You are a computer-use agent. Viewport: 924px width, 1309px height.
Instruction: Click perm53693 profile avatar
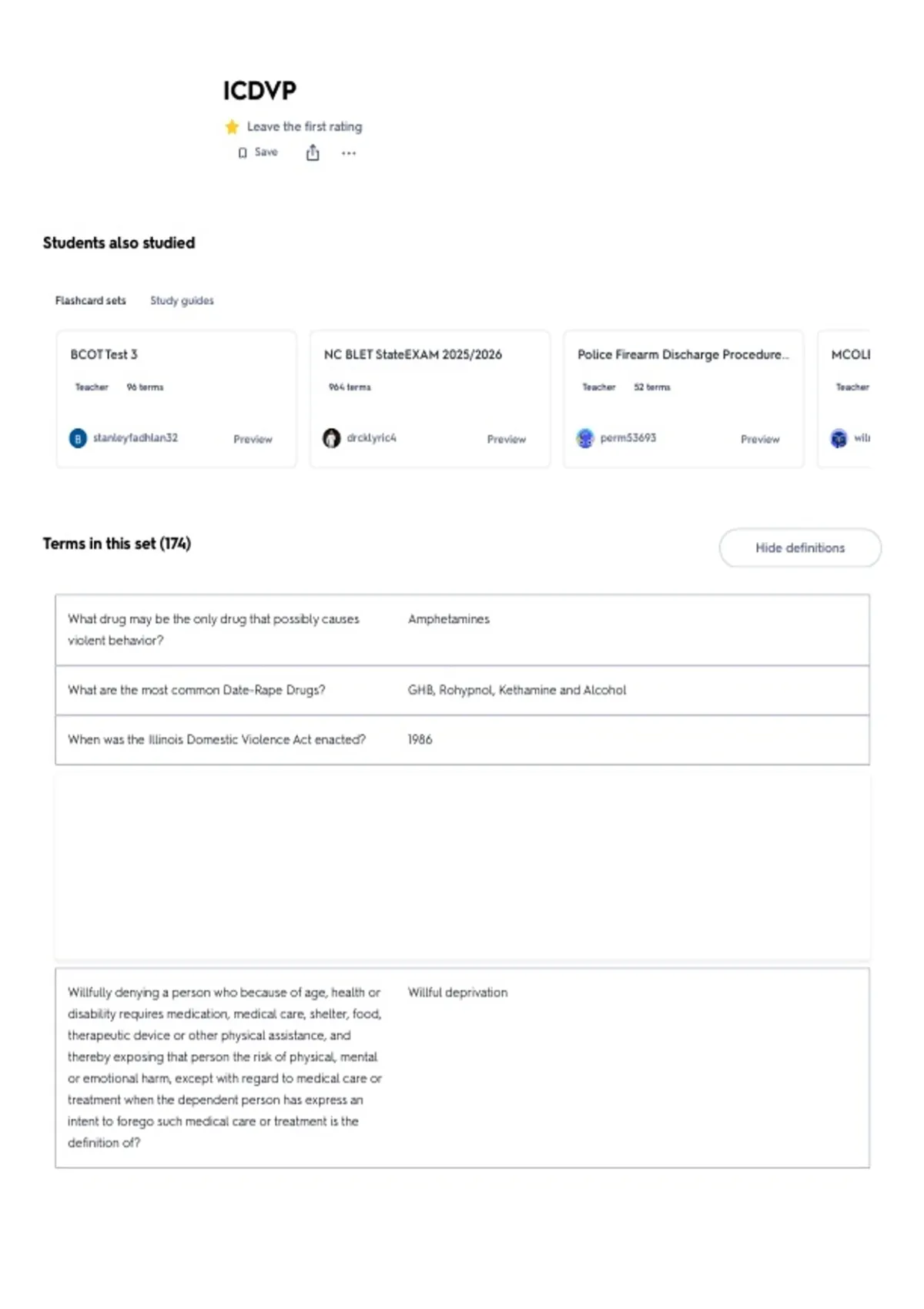[x=585, y=438]
